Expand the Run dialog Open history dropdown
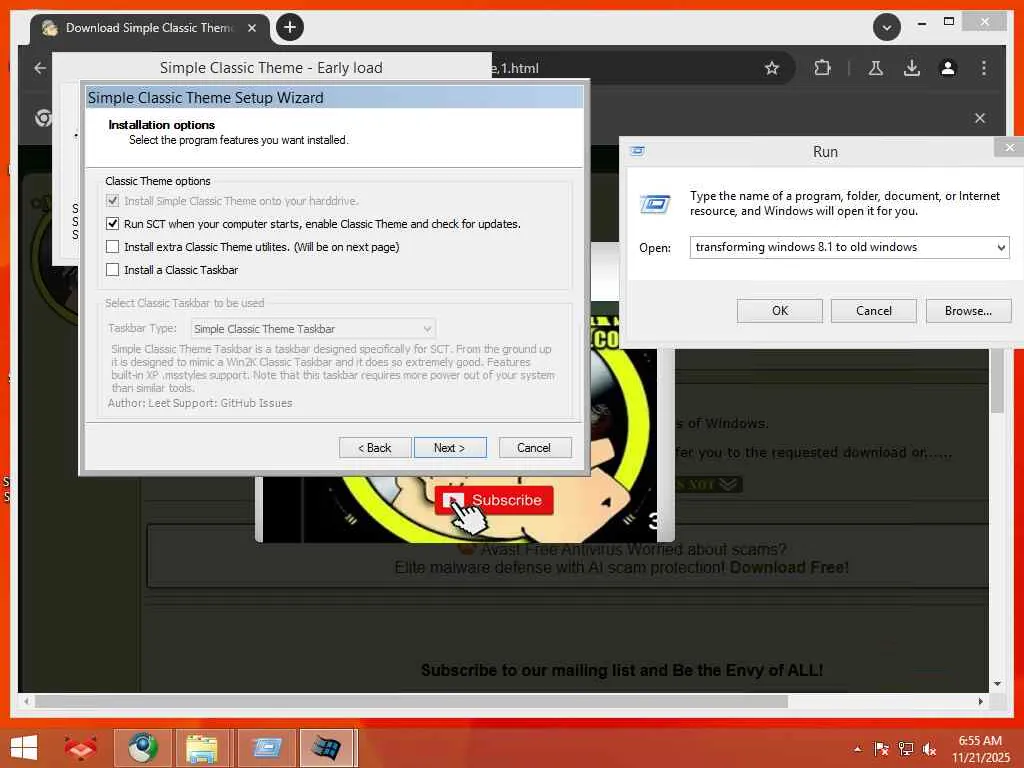This screenshot has height=768, width=1024. [x=1001, y=248]
